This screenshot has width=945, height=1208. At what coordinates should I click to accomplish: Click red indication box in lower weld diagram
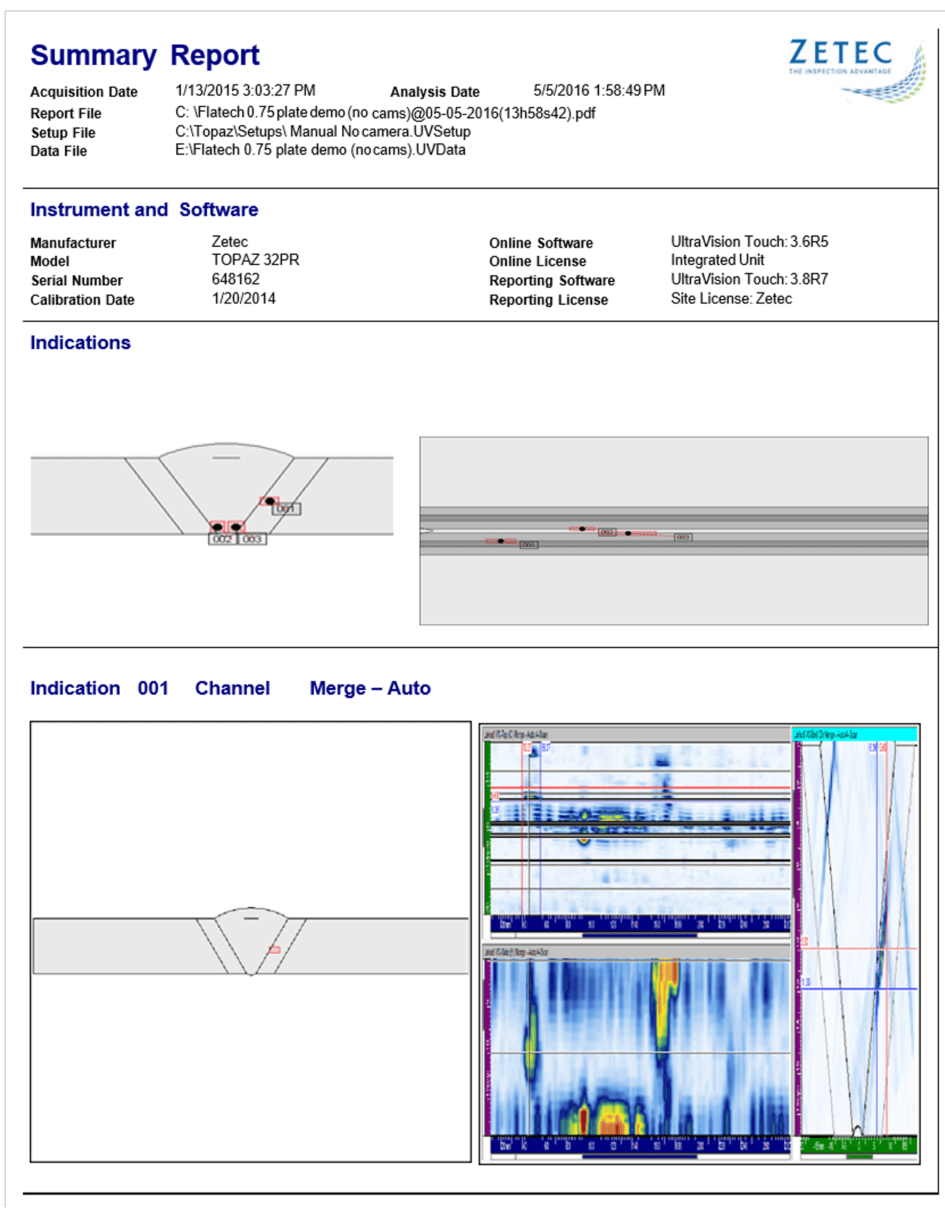click(273, 949)
